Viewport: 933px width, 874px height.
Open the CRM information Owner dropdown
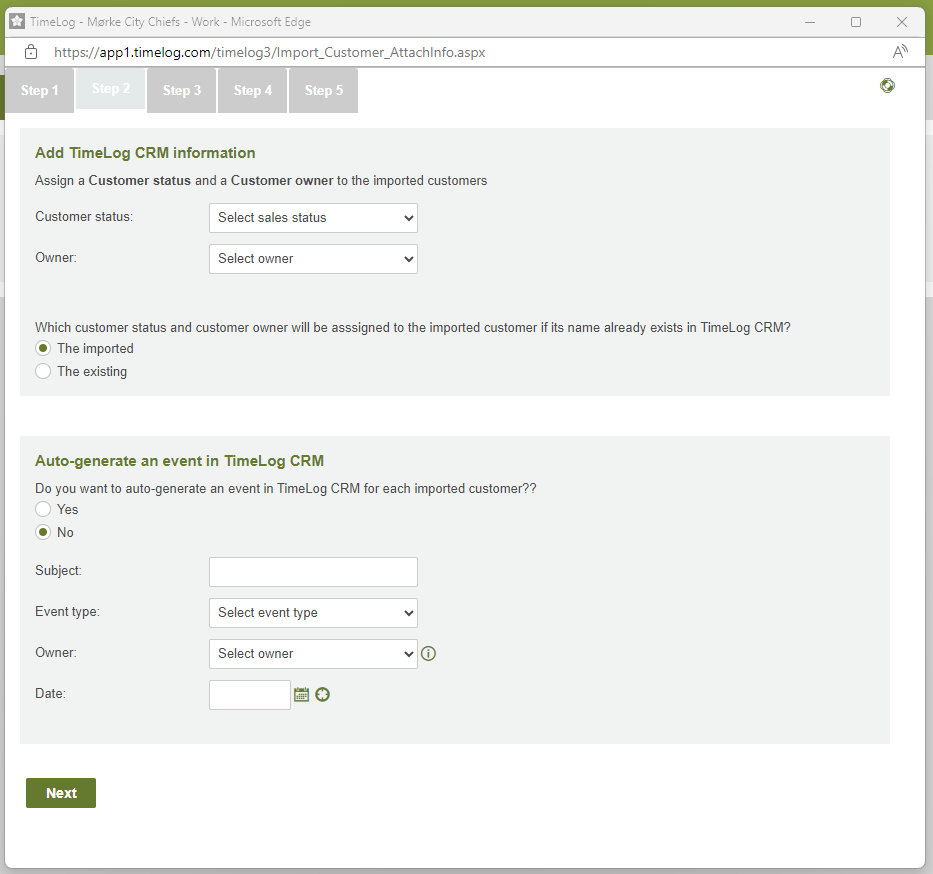tap(313, 258)
